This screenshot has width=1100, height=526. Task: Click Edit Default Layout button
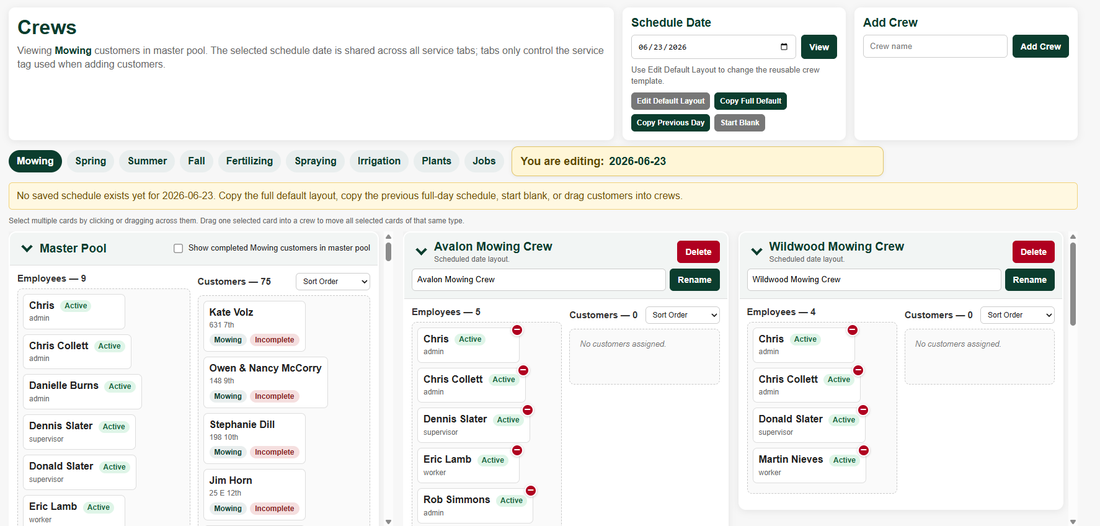pos(671,101)
